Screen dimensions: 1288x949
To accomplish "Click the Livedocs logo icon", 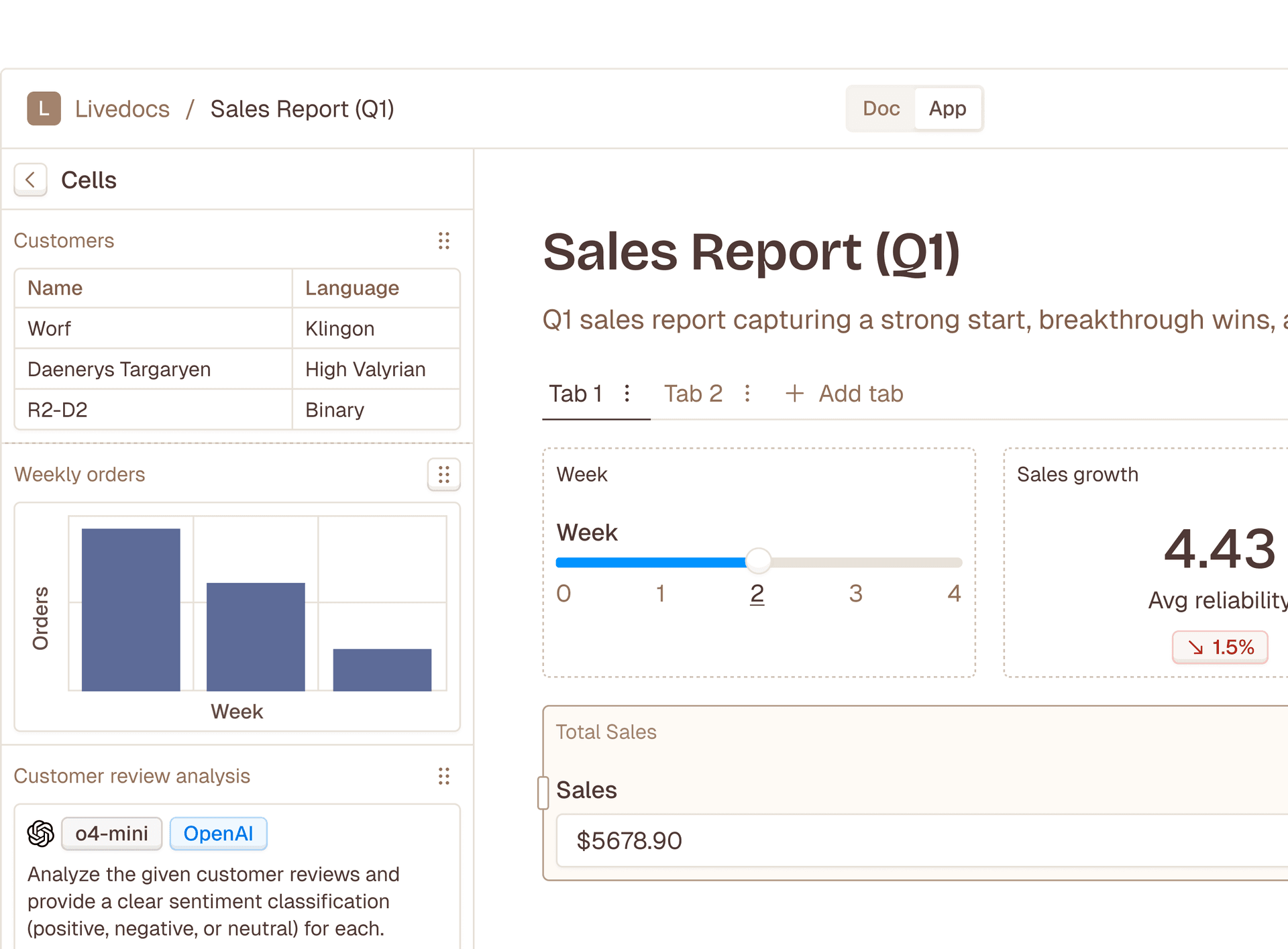I will coord(43,109).
